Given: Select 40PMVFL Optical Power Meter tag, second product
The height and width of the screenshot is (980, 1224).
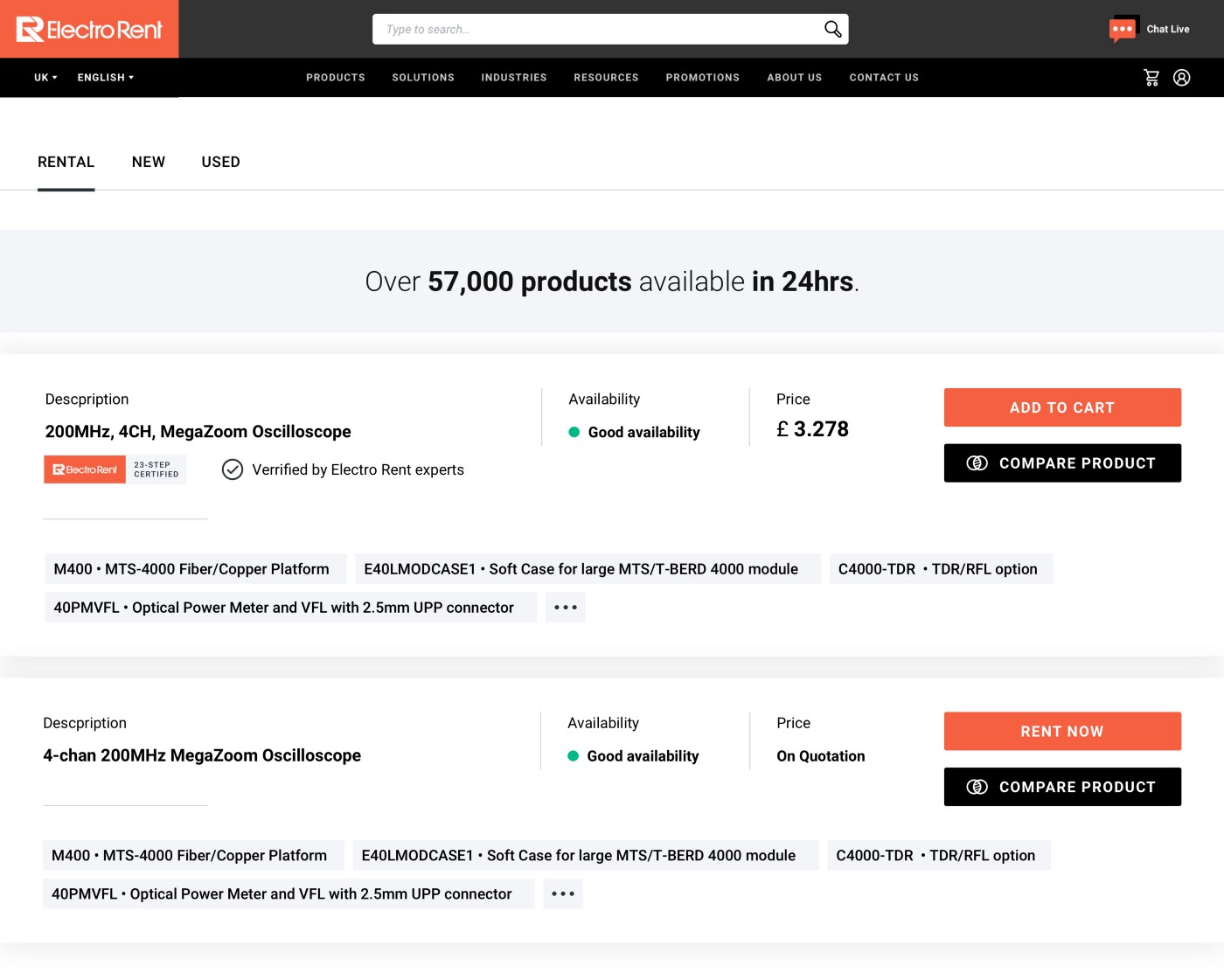Looking at the screenshot, I should point(289,894).
